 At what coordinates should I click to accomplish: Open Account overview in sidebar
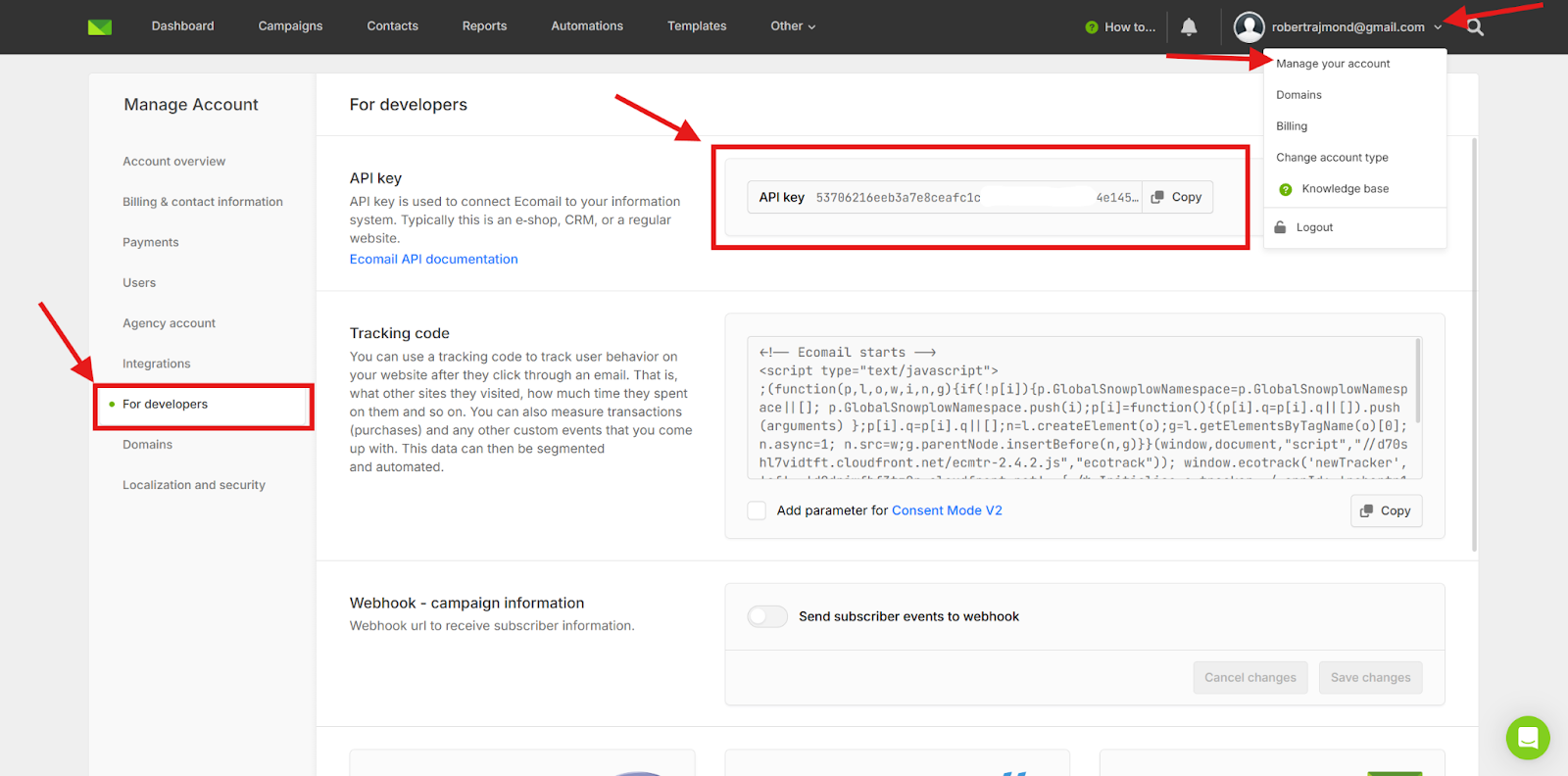pos(173,162)
